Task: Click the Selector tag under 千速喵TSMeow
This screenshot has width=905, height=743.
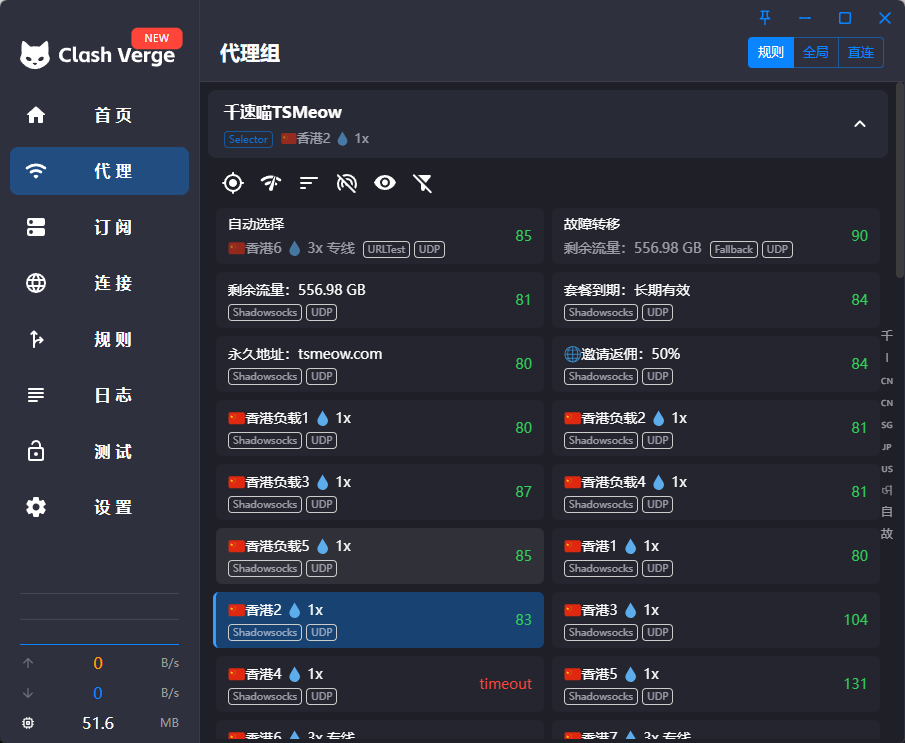Action: [x=248, y=139]
